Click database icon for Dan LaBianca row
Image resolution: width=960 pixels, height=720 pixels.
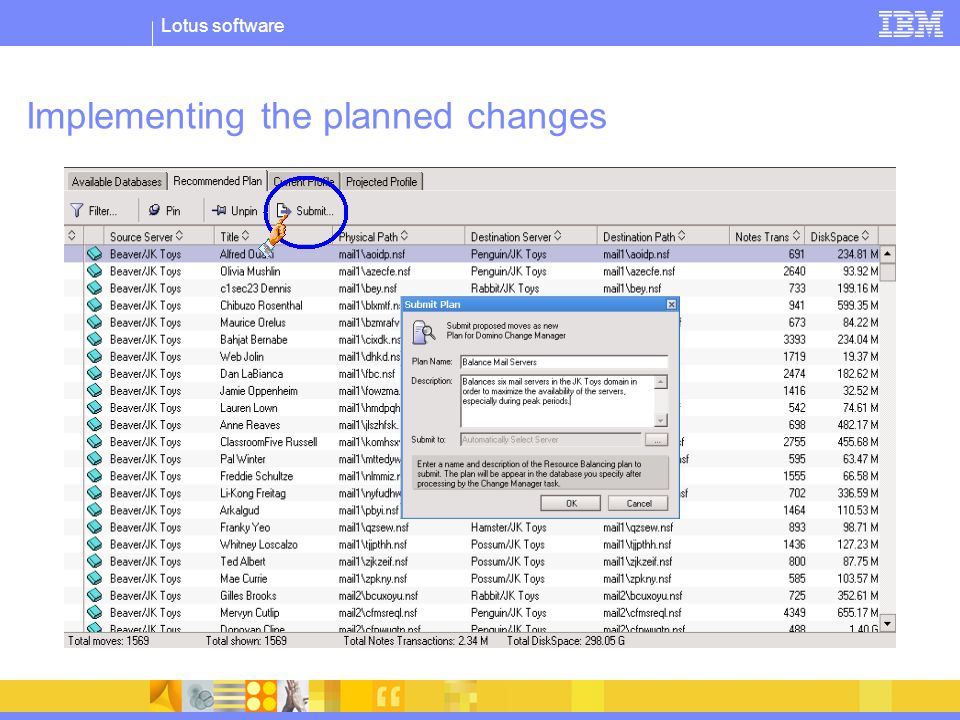[94, 373]
